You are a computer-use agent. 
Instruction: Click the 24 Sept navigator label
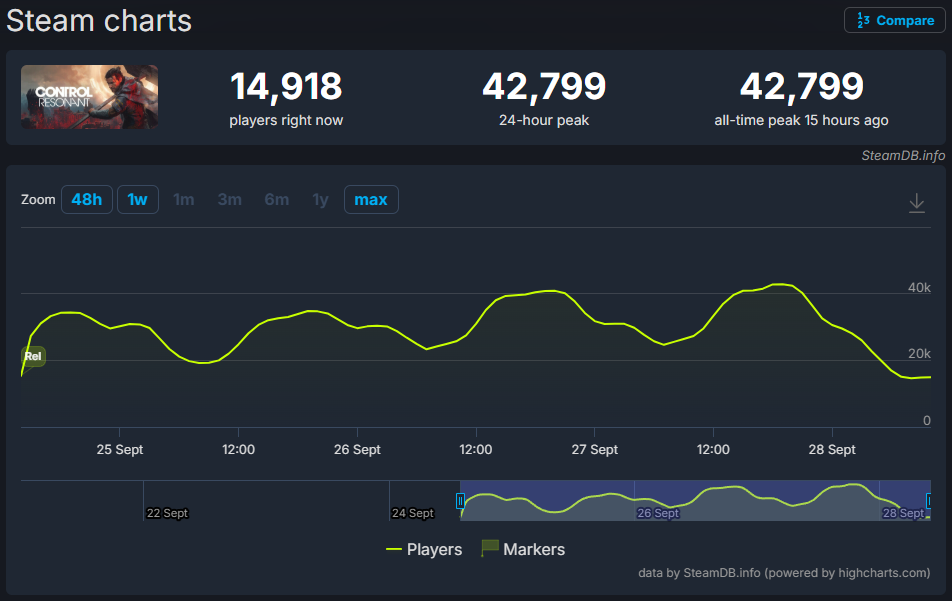tap(413, 513)
